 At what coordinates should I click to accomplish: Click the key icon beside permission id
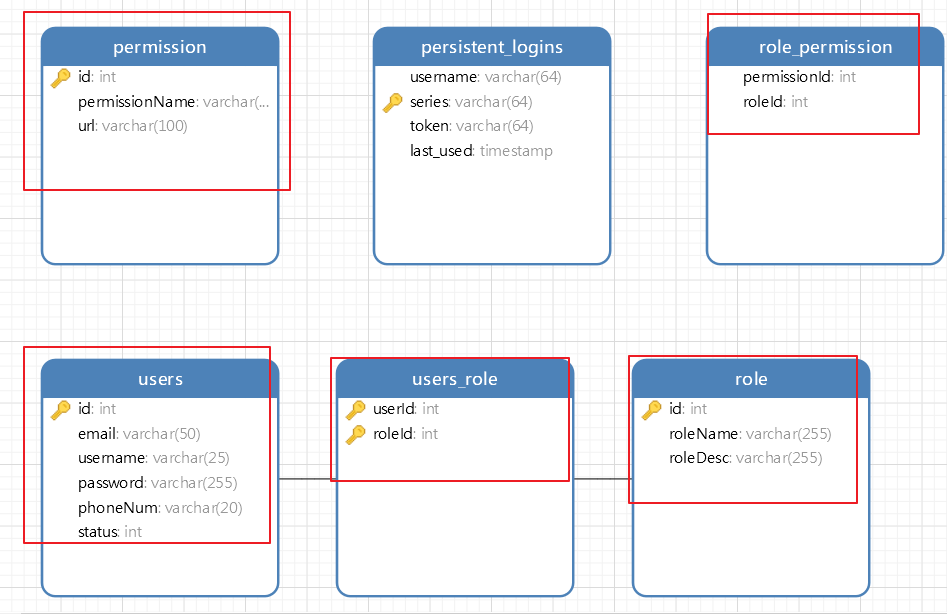[60, 78]
